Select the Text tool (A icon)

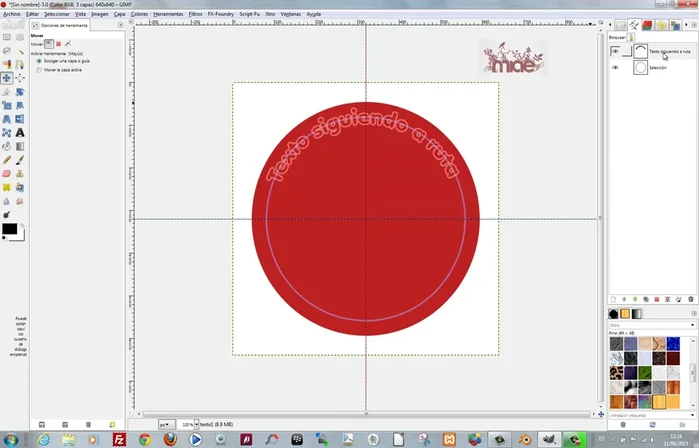(20, 131)
